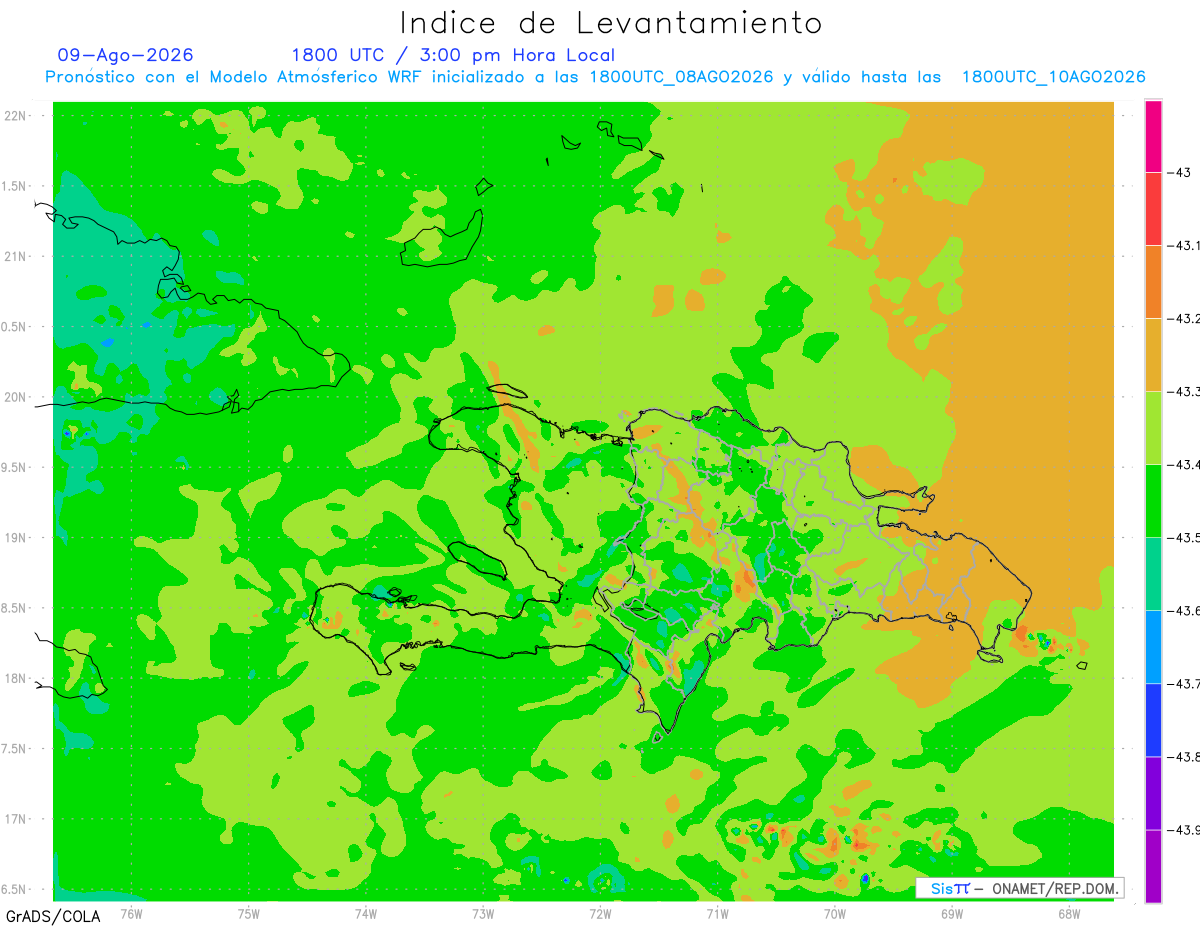Pick the orange swatch between -43.1 and -43.2

click(1153, 282)
